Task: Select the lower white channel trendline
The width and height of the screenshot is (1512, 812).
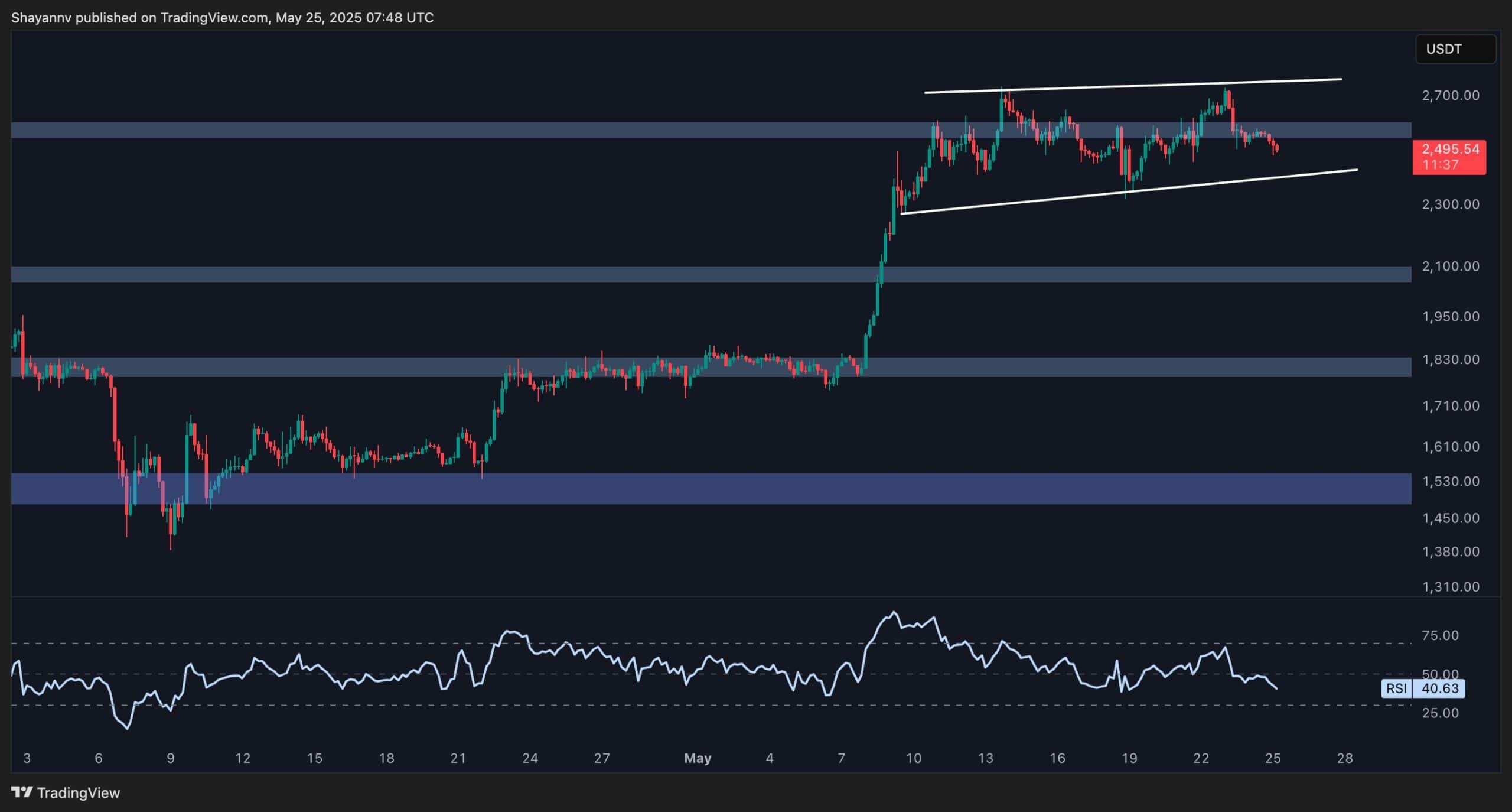Action: click(1129, 191)
